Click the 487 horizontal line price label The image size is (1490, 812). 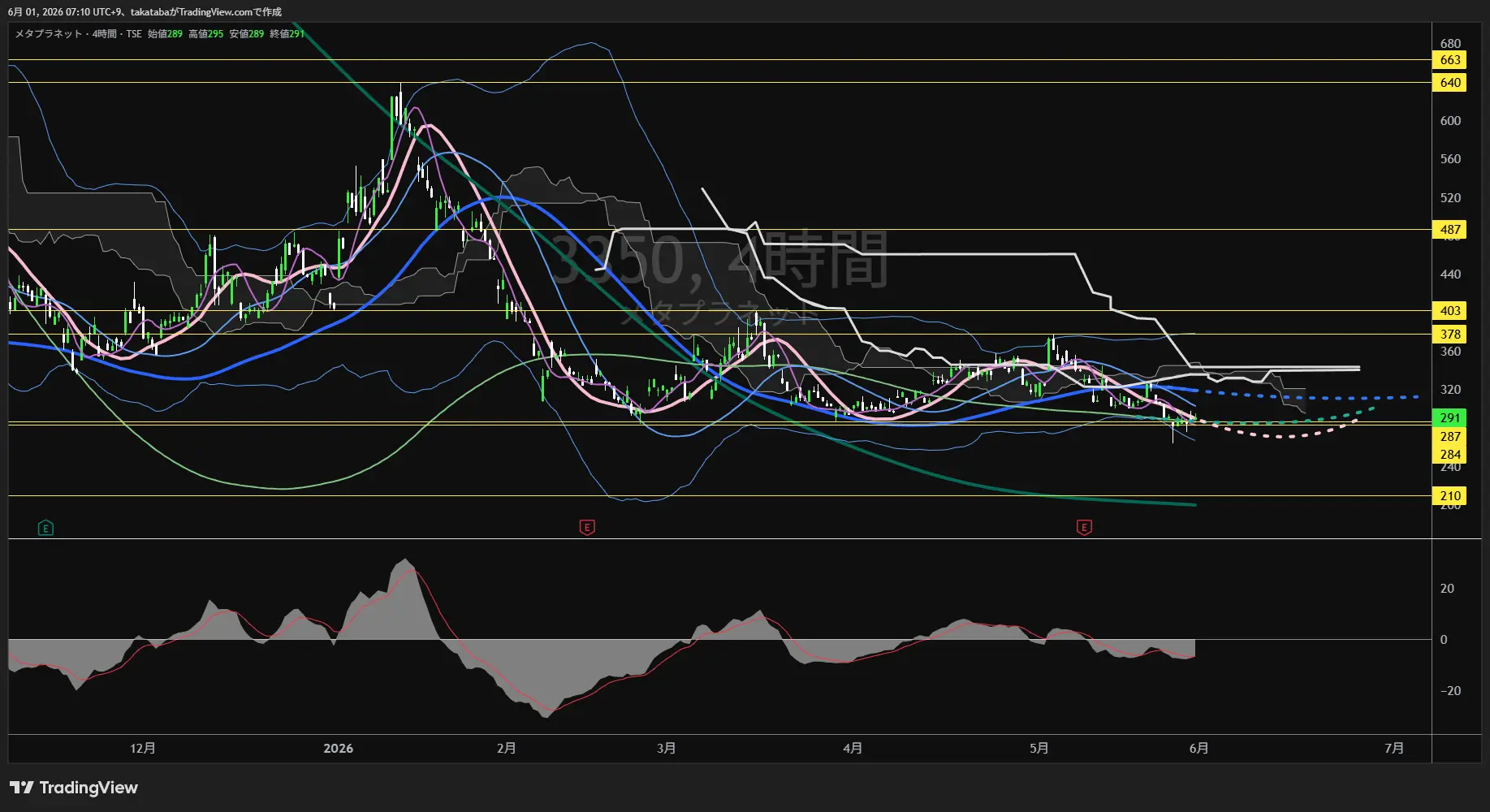(x=1450, y=230)
